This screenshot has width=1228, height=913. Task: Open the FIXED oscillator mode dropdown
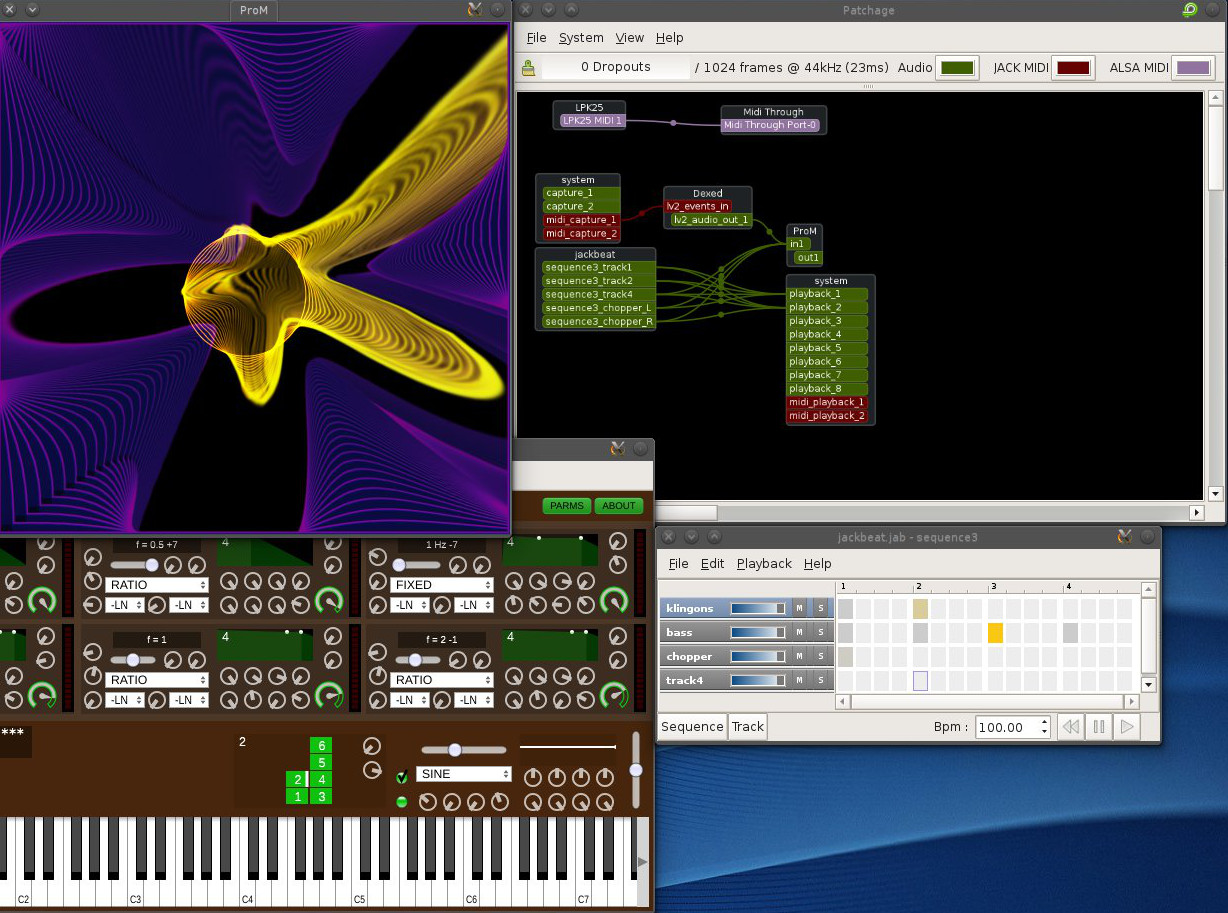click(x=441, y=585)
